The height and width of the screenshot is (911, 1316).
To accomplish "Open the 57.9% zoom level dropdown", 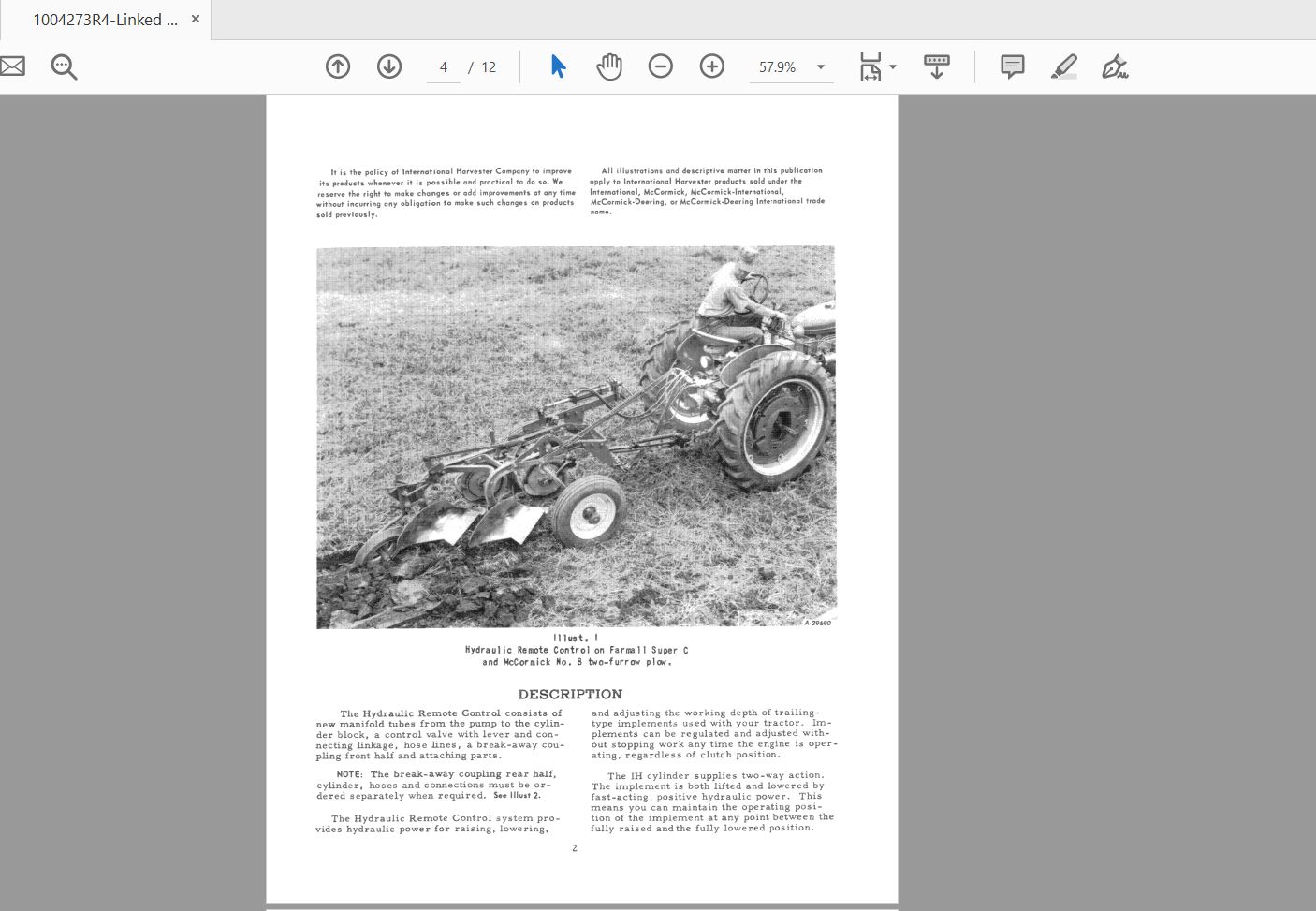I will [791, 67].
